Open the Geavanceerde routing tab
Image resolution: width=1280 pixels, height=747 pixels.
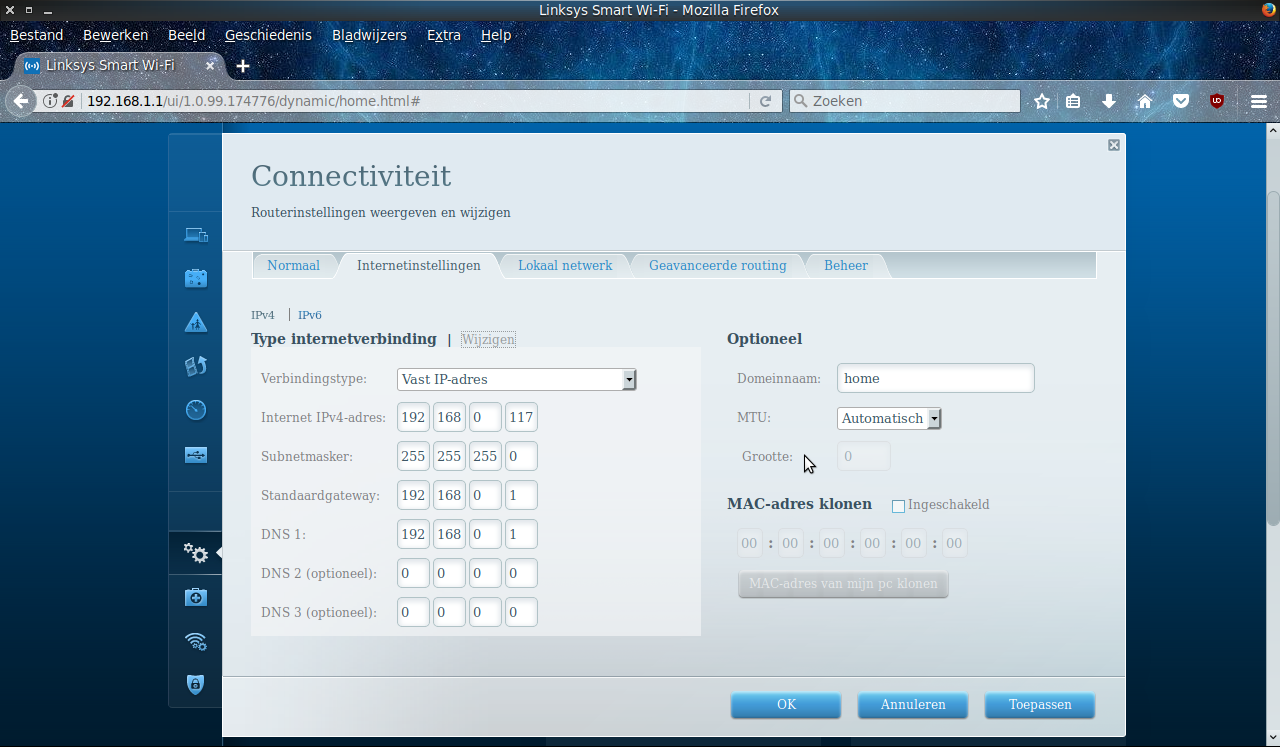click(x=718, y=265)
